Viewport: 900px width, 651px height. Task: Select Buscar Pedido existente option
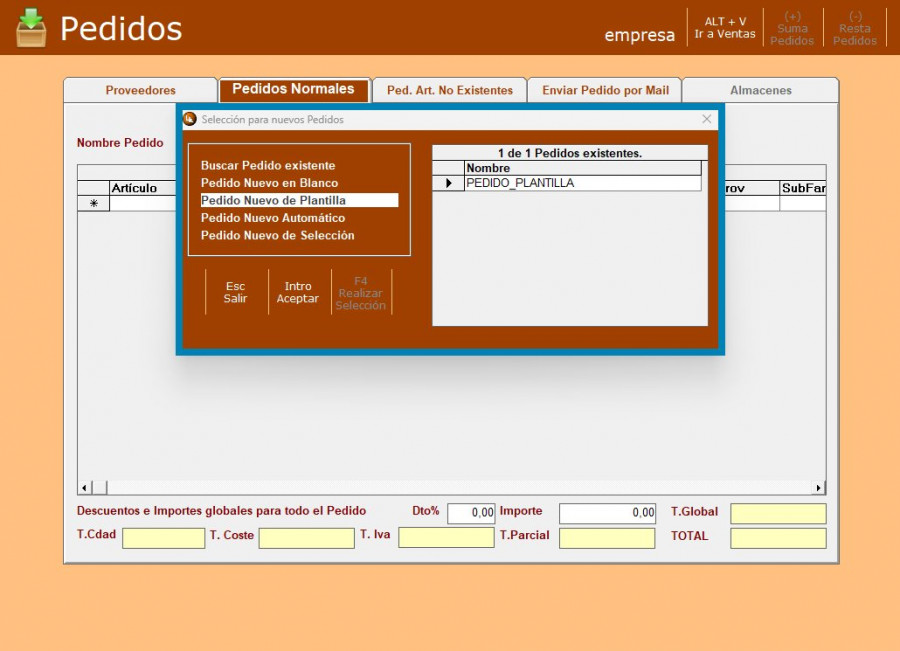268,166
